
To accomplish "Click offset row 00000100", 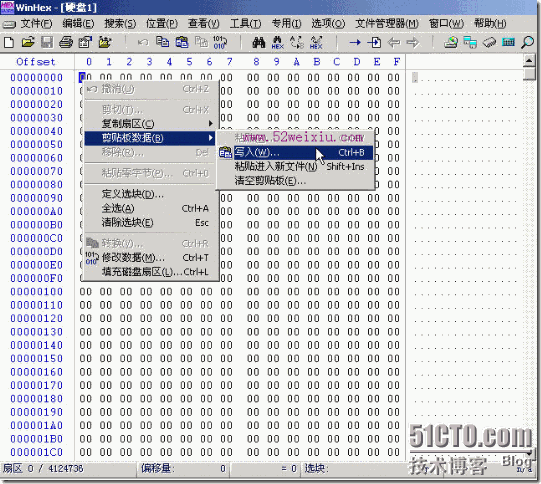I will [x=36, y=292].
